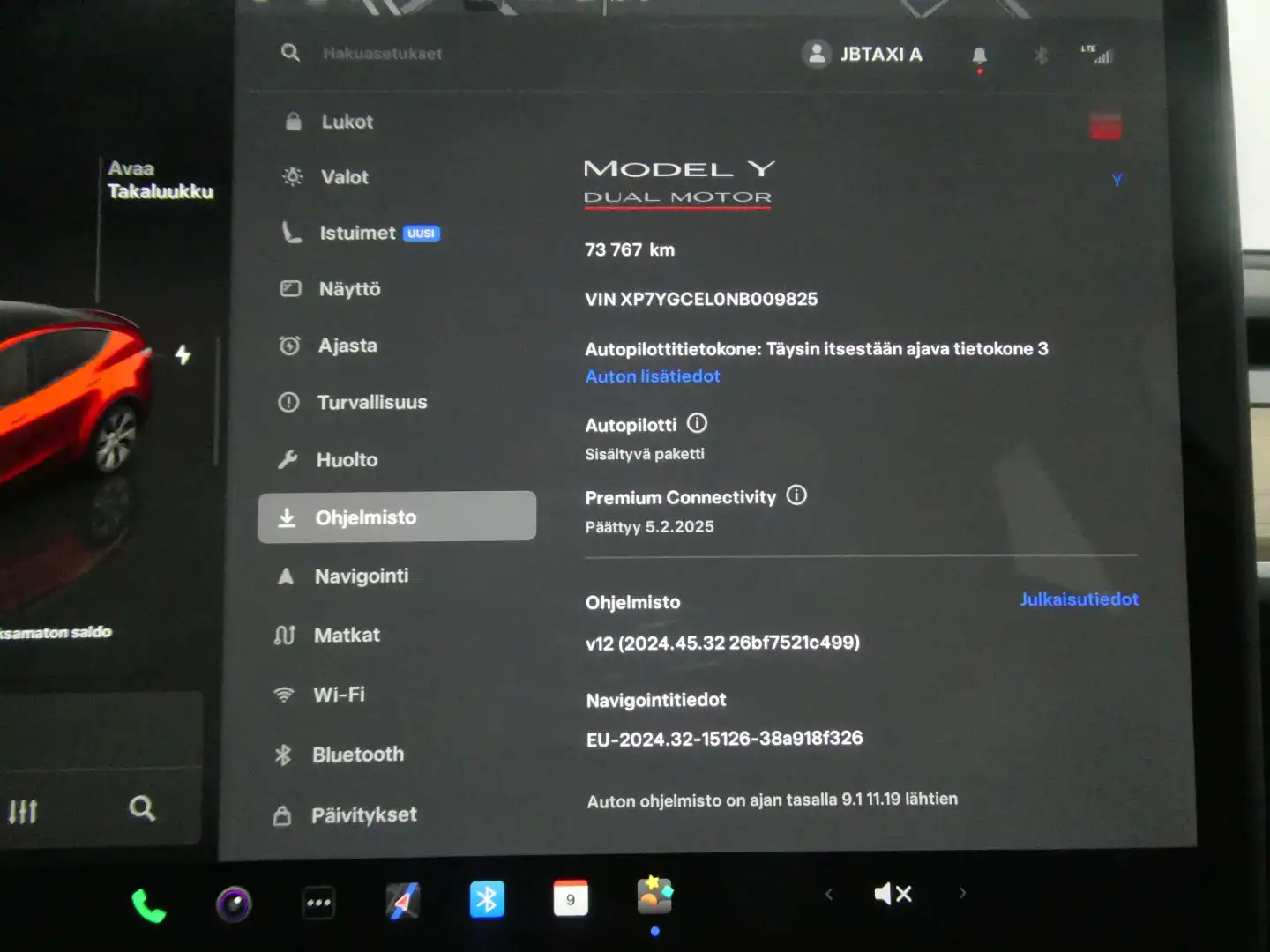Tap navigation data EU-2024.32-15126-38a918f326

724,739
